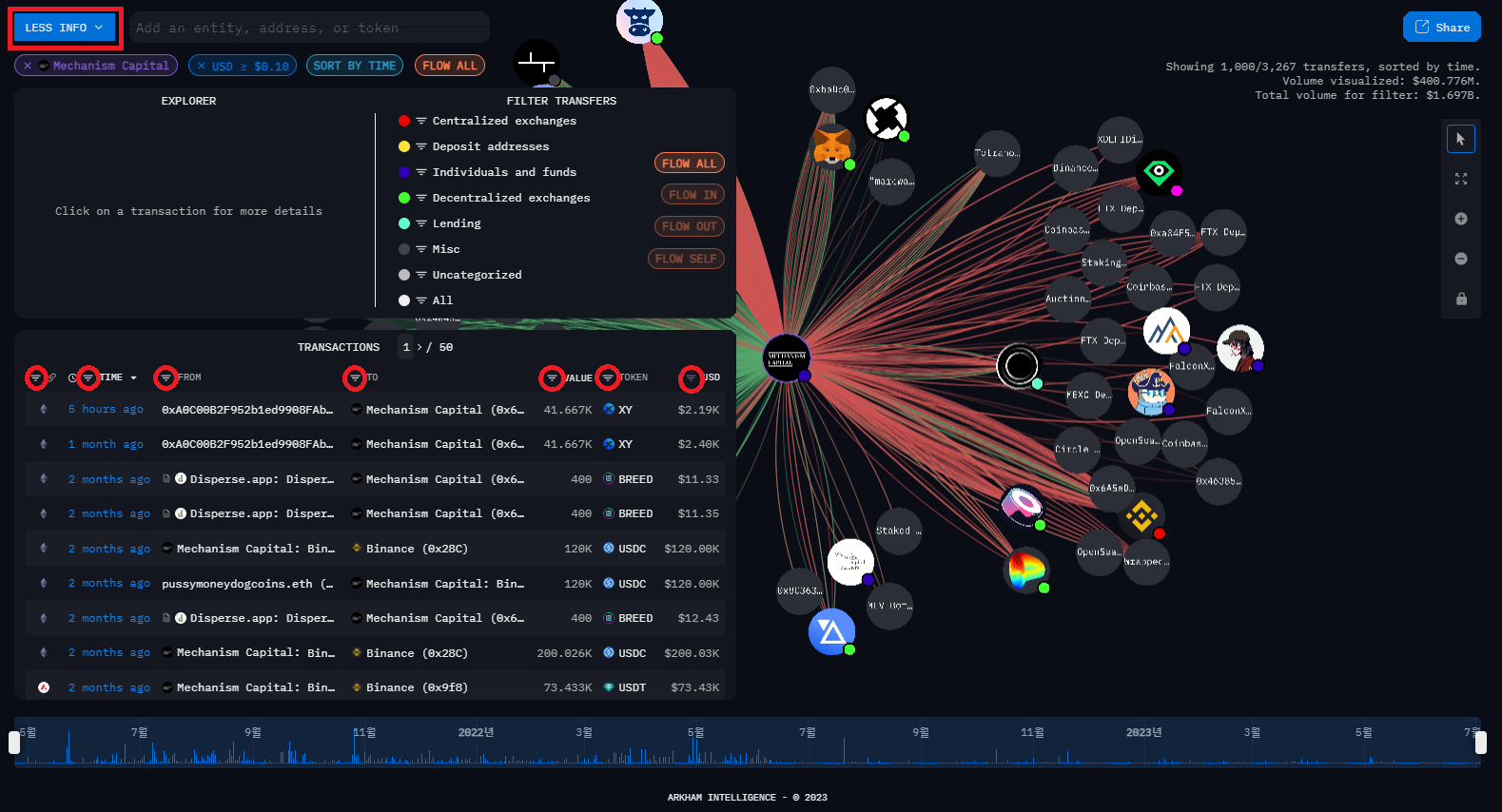Viewport: 1502px width, 812px height.
Task: Open the Token column filter icon
Action: point(608,377)
